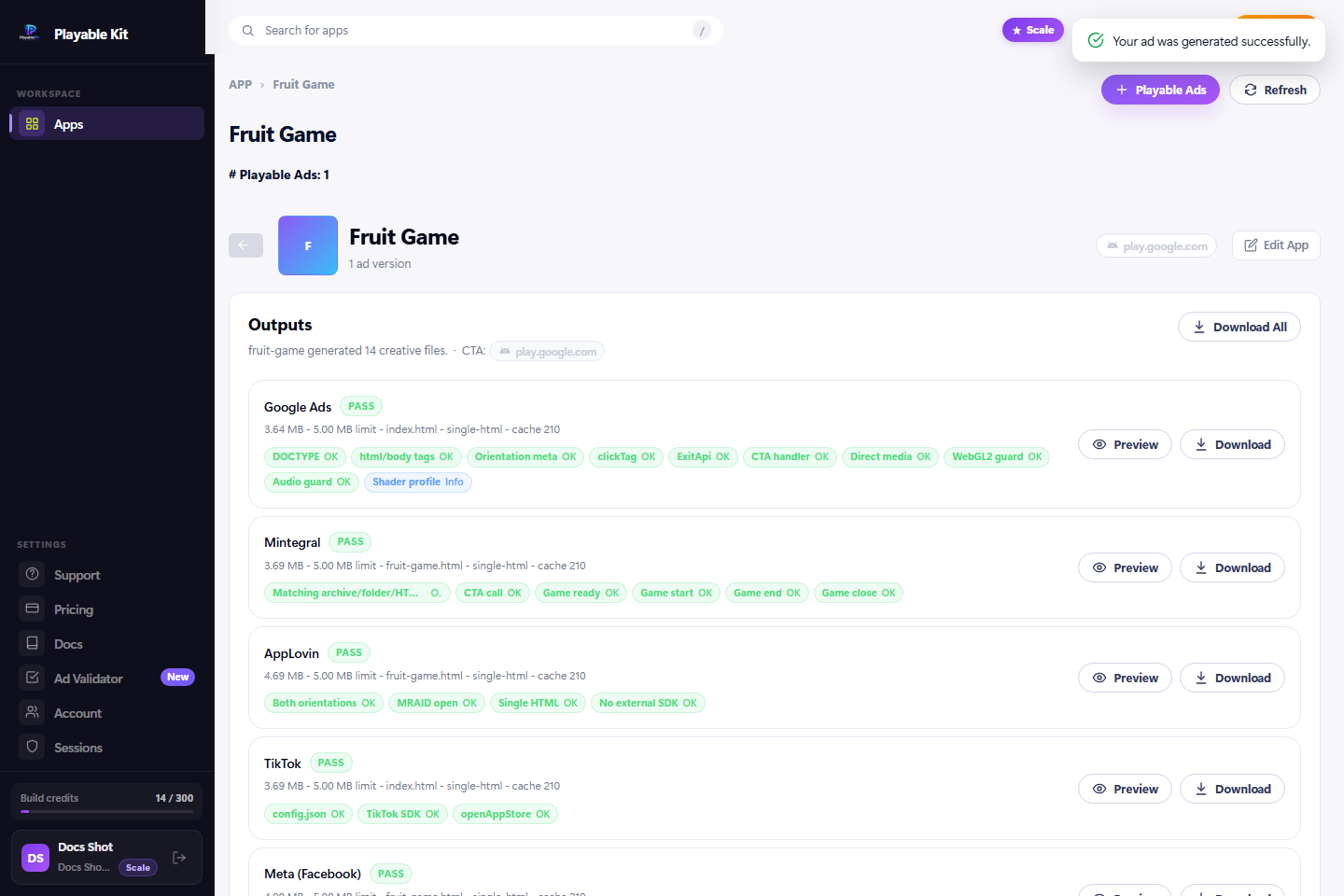Click the Account people icon
This screenshot has height=896, width=1344.
(x=32, y=712)
